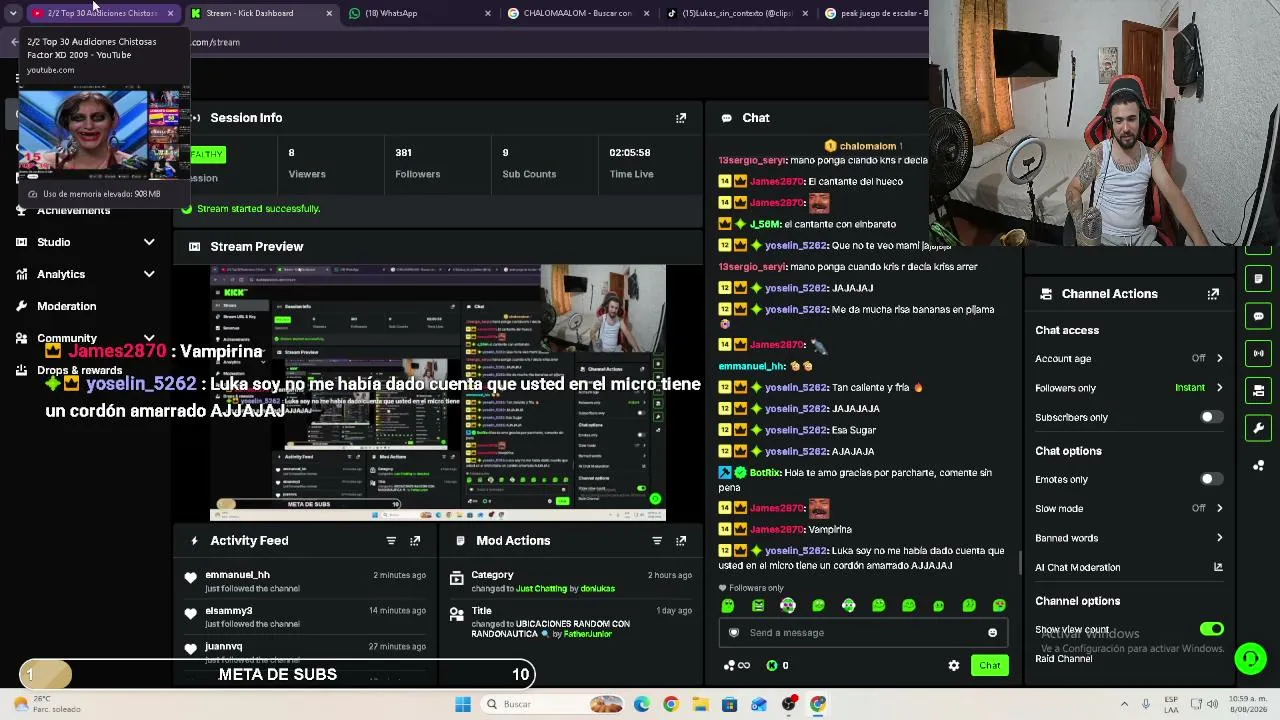Click the three-dots cluster icon in right sidebar
1280x720 pixels.
coord(1258,465)
